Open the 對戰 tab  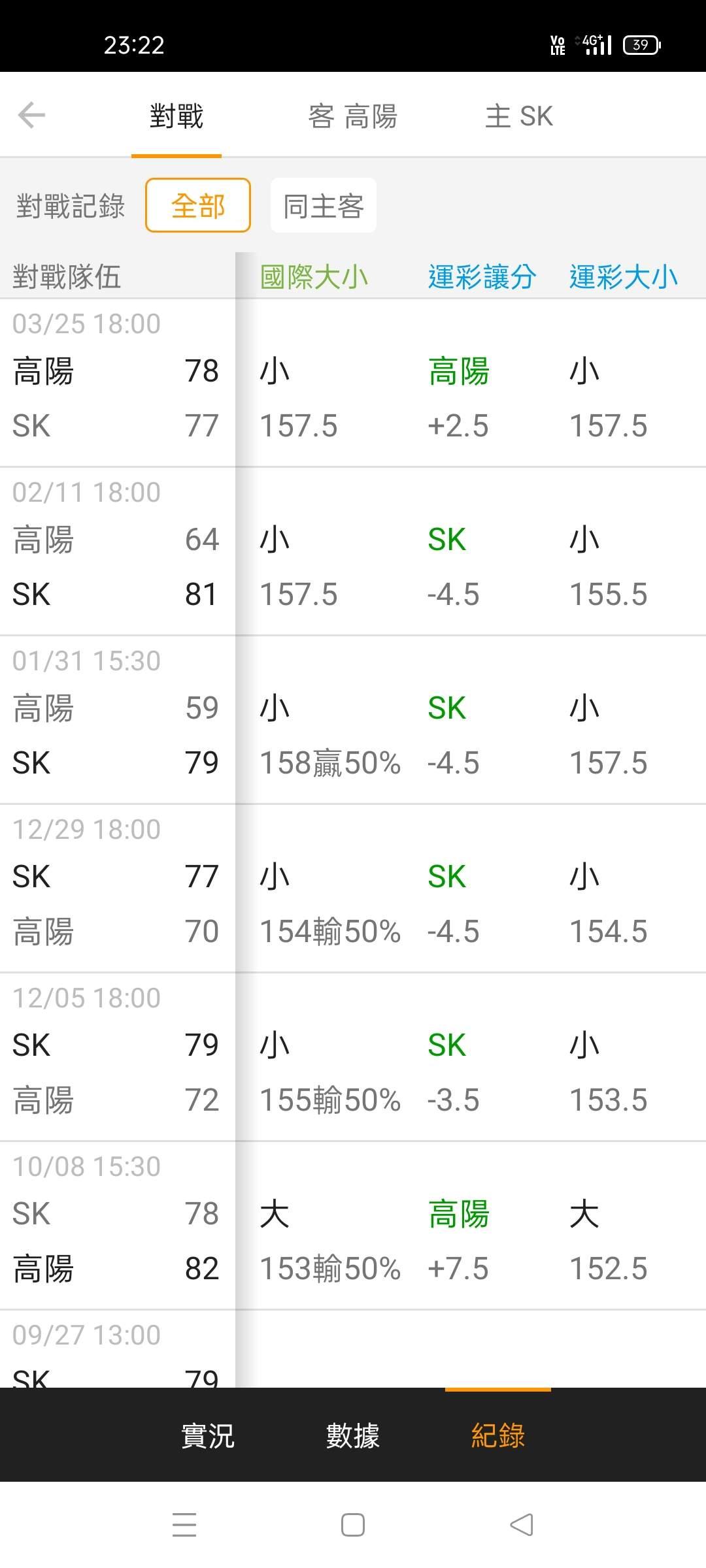tap(176, 116)
